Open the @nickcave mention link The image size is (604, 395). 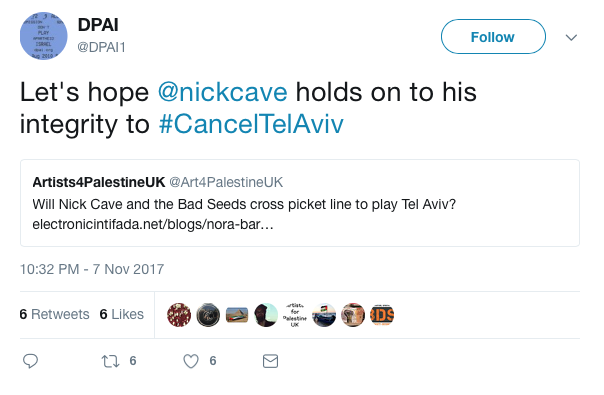tap(223, 92)
